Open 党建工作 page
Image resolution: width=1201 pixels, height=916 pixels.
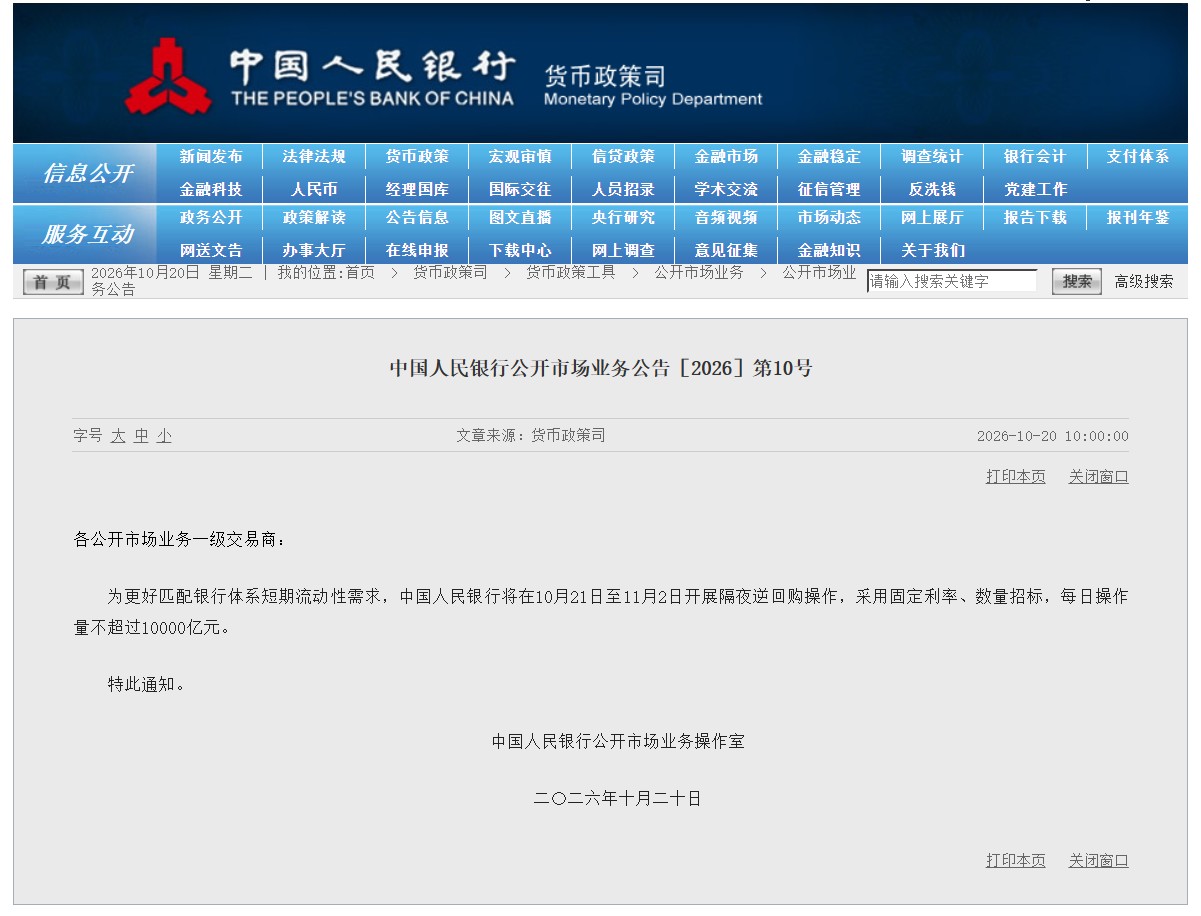[x=1035, y=189]
